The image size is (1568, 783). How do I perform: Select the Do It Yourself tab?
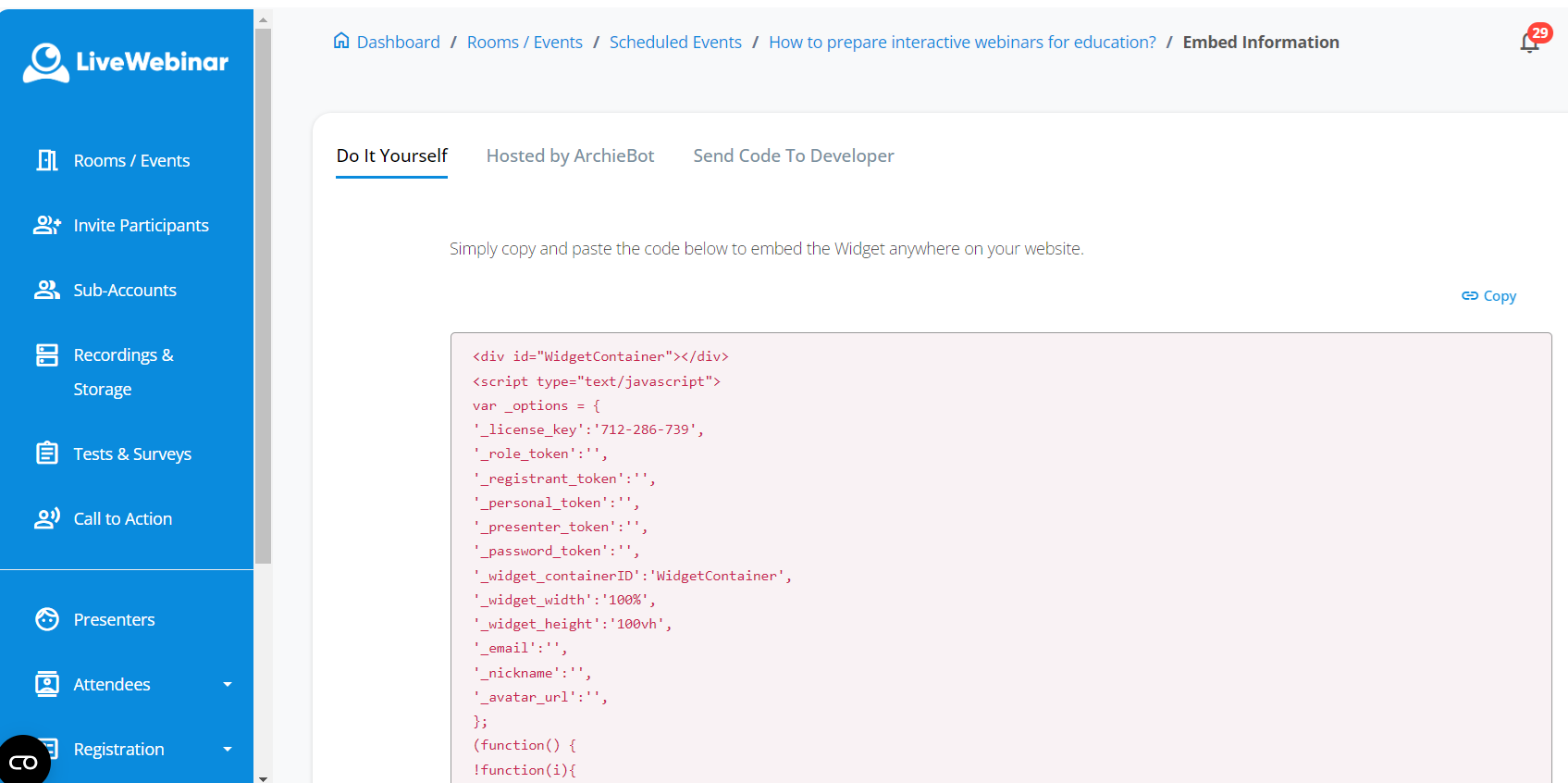(x=391, y=156)
